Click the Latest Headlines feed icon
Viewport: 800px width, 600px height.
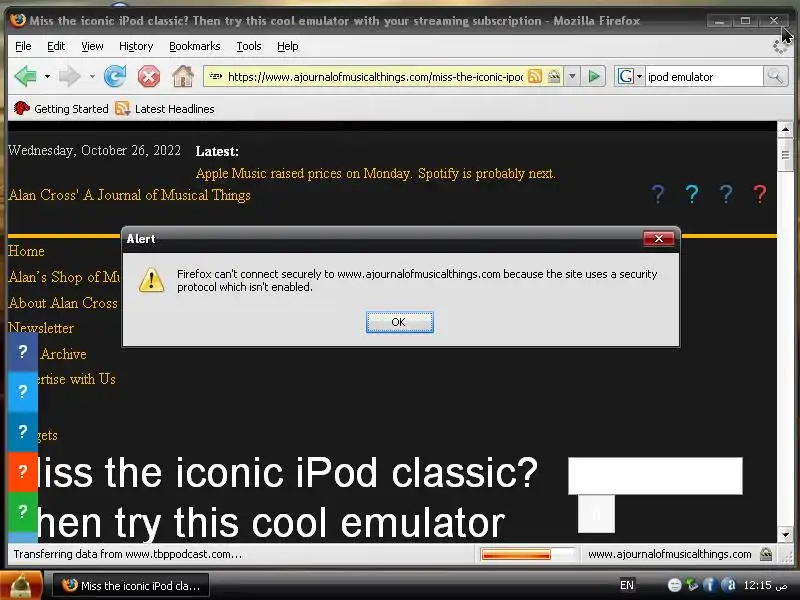(x=122, y=108)
